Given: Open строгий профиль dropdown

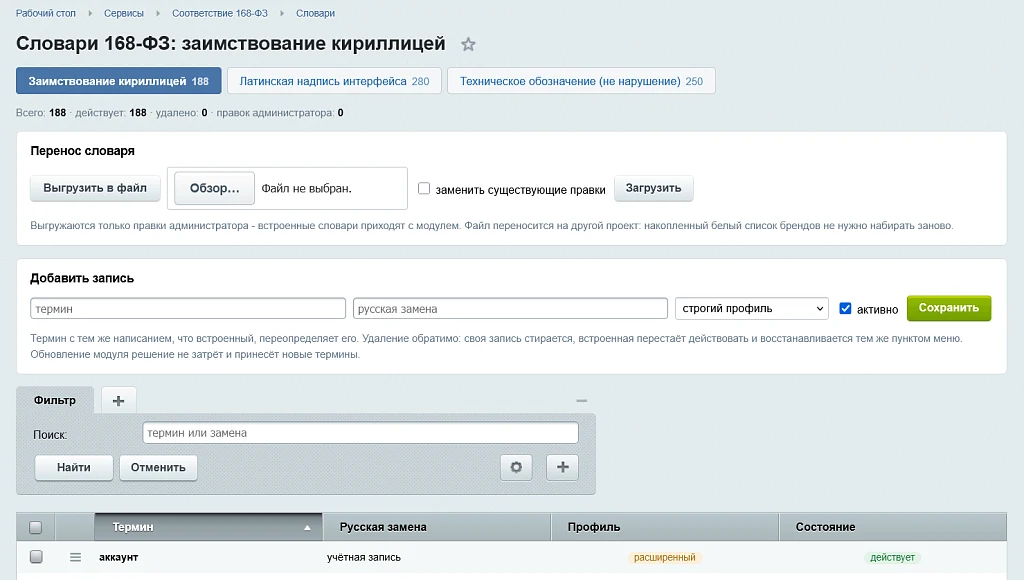Looking at the screenshot, I should (752, 308).
